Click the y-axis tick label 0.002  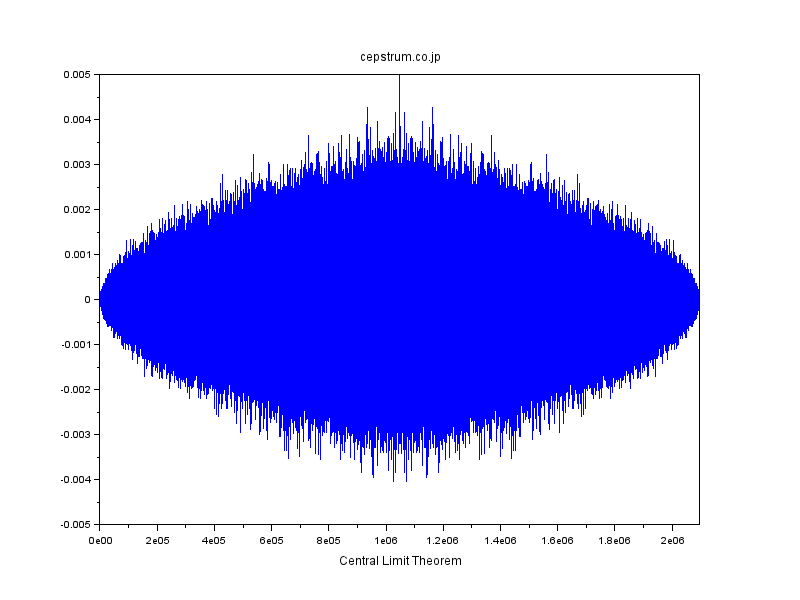tap(77, 209)
